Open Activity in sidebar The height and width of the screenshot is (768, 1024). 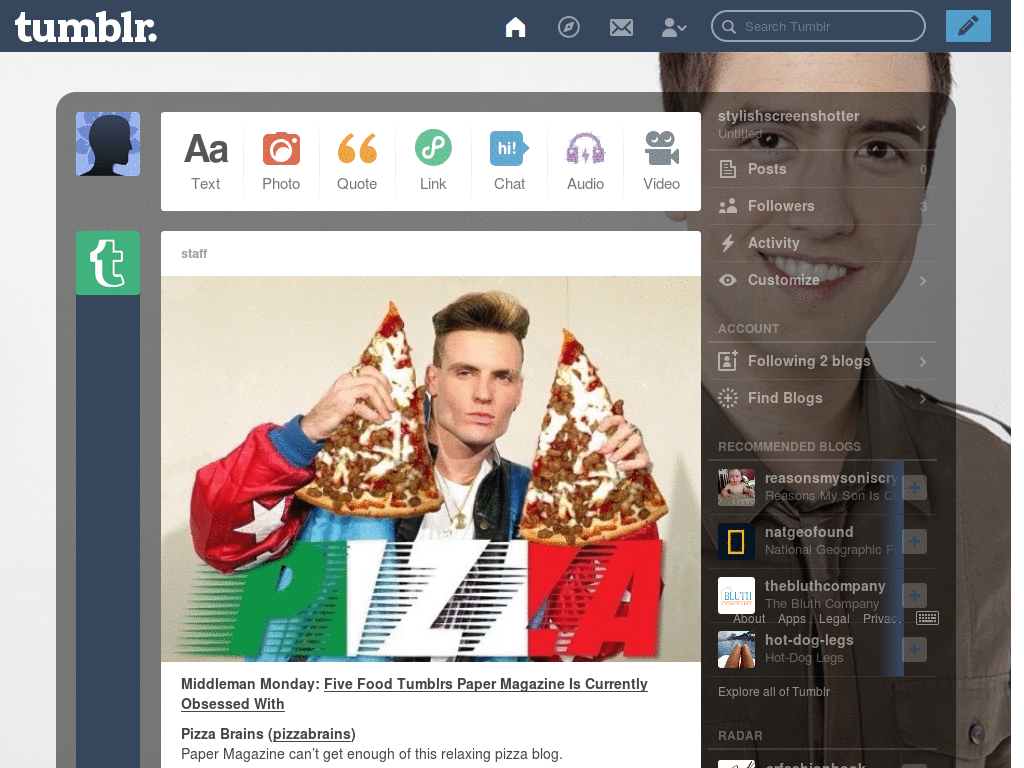click(822, 243)
